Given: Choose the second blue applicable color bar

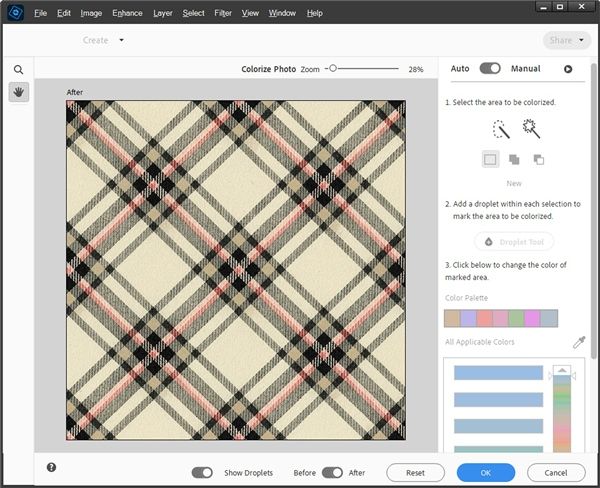Looking at the screenshot, I should point(498,400).
